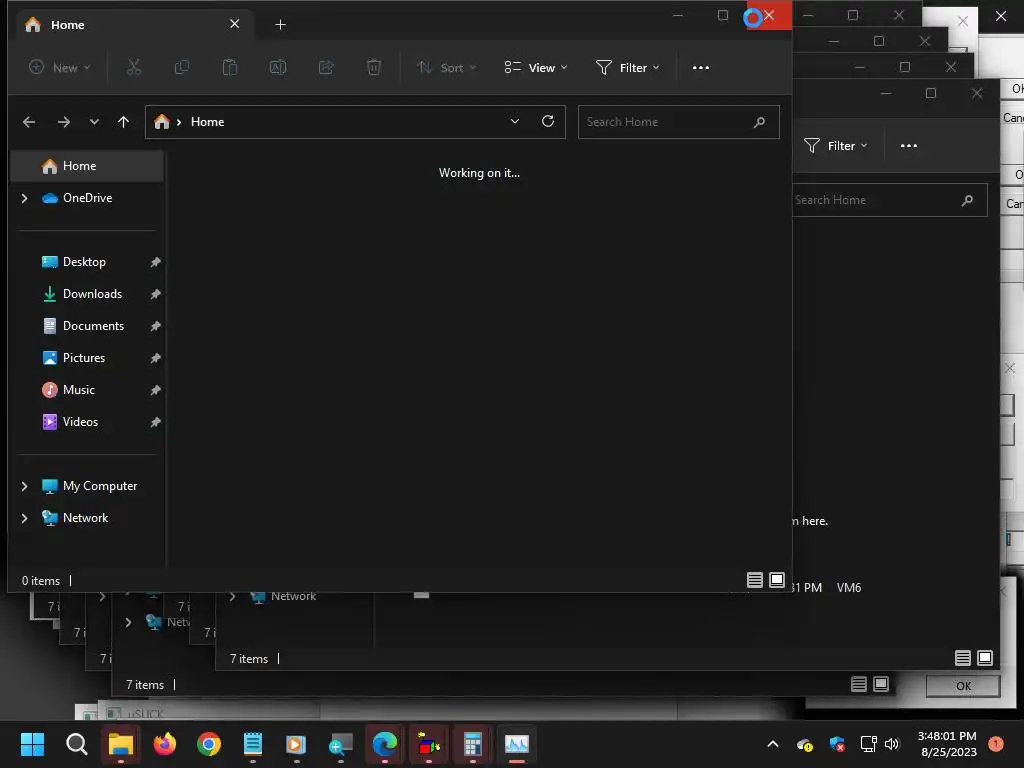Click the Share icon
1024x768 pixels.
pyautogui.click(x=326, y=67)
